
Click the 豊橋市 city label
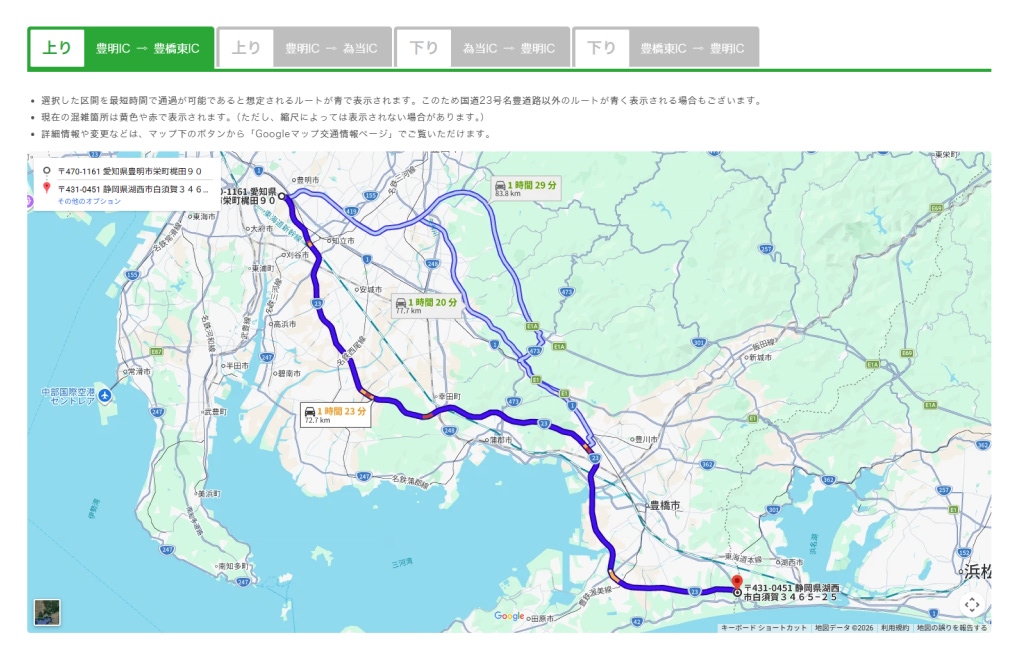665,505
